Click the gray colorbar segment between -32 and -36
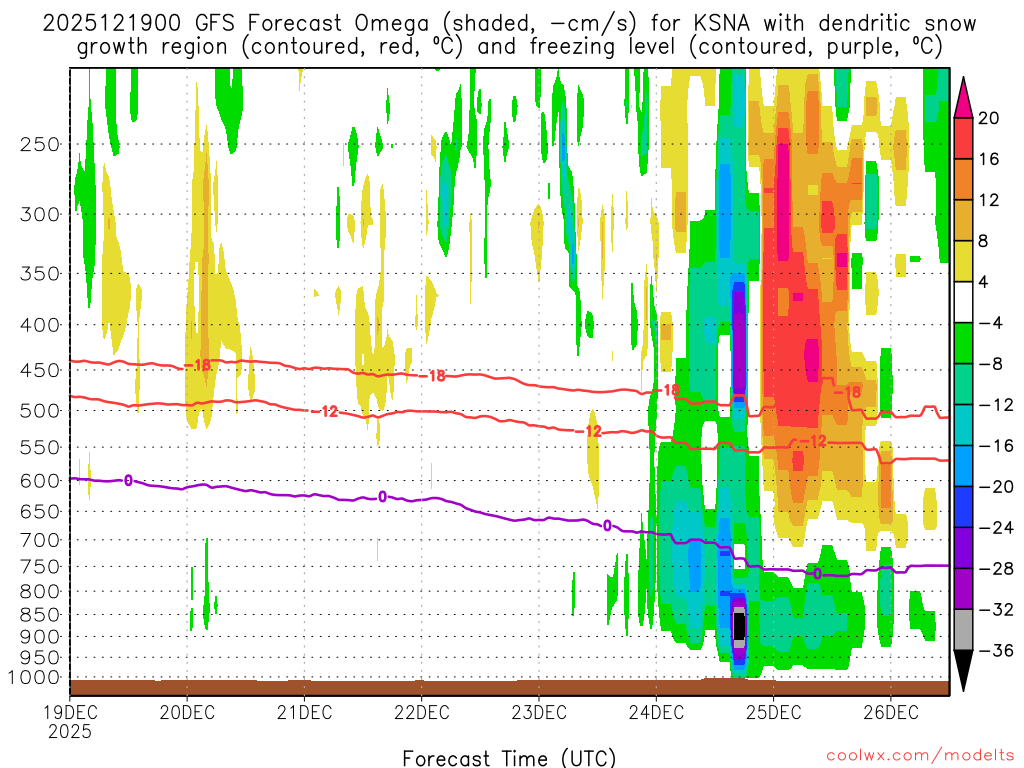Image resolution: width=1024 pixels, height=768 pixels. pyautogui.click(x=963, y=630)
